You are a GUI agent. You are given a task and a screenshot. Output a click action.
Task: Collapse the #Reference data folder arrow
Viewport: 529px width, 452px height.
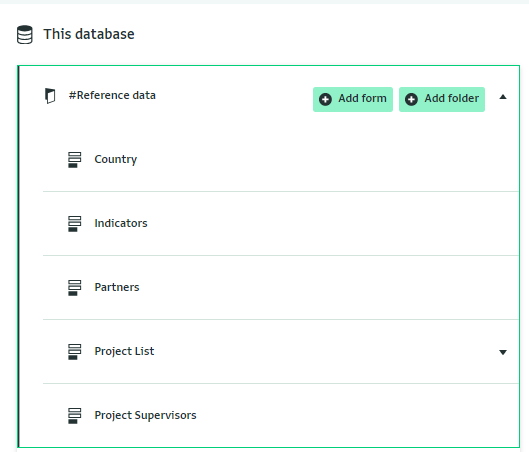[503, 97]
